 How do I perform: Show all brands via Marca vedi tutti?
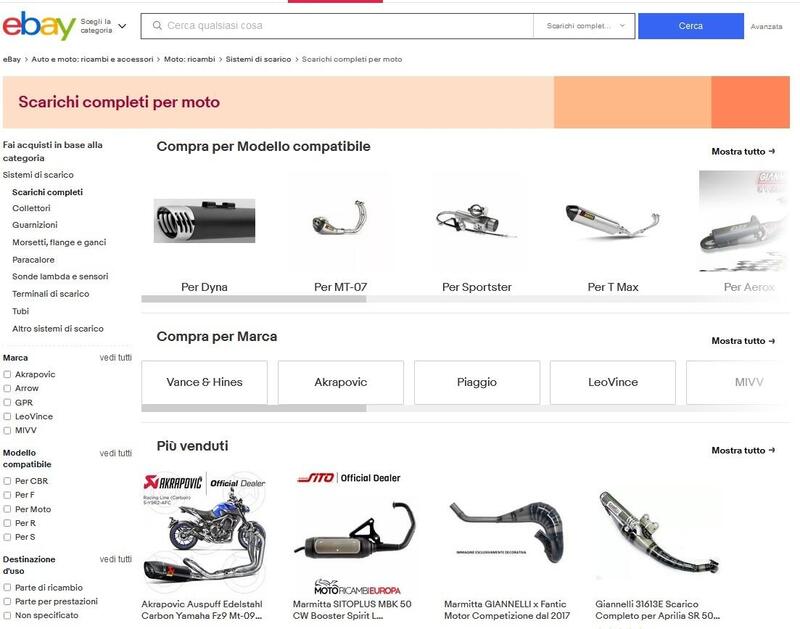pyautogui.click(x=115, y=358)
